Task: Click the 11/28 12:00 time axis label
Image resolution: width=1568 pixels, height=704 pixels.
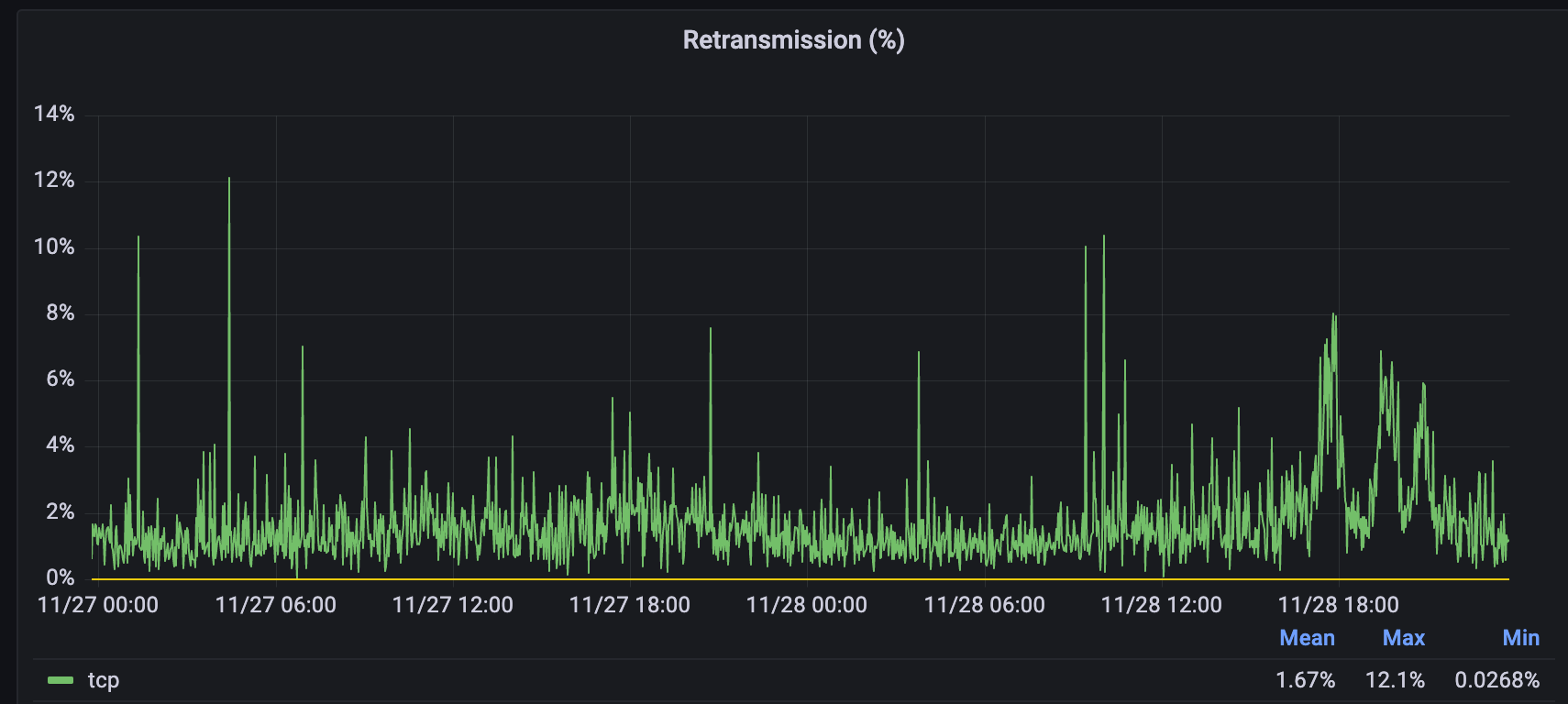Action: (1161, 605)
